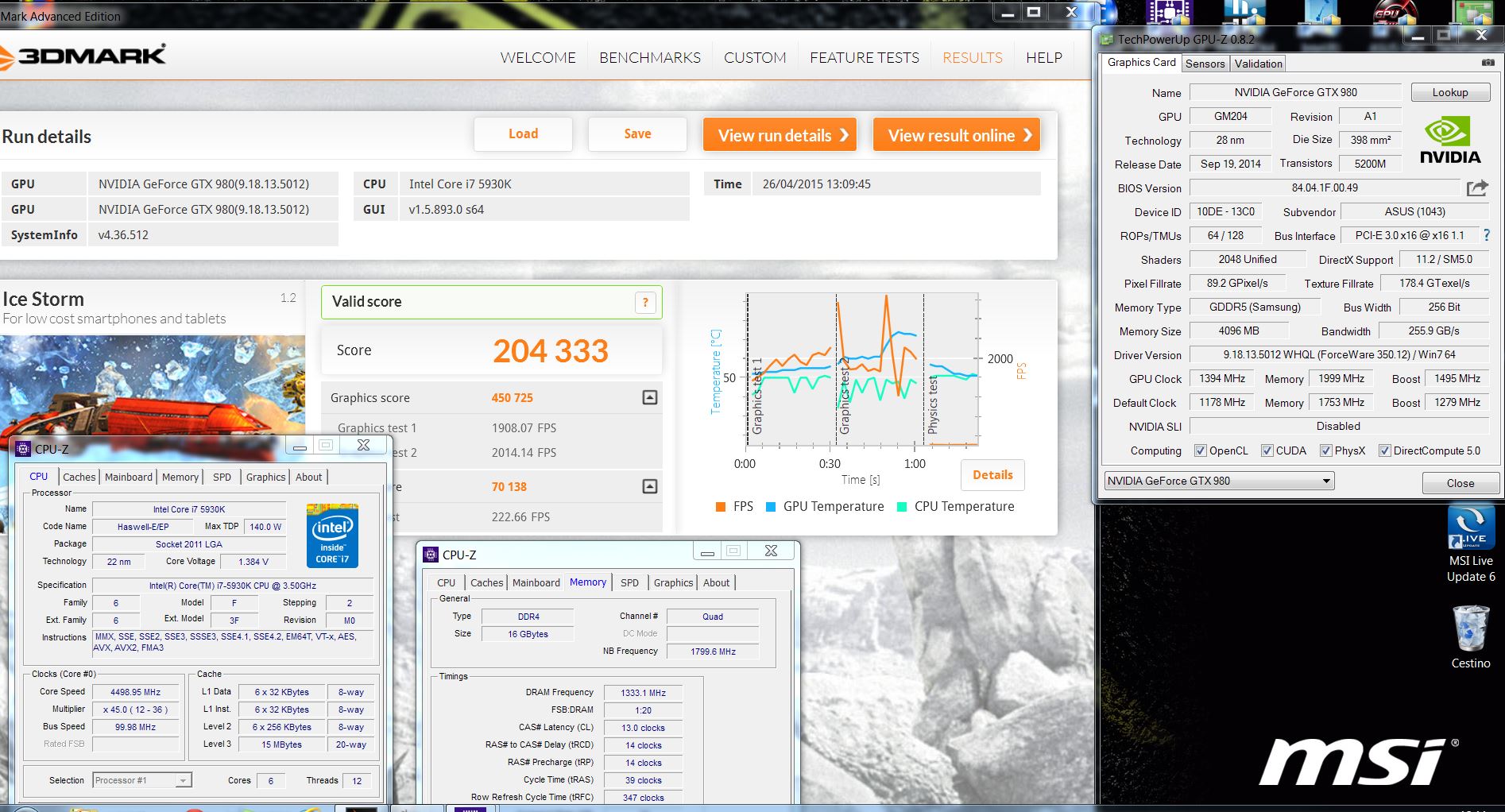
Task: Click the CPU-Z processor window title icon
Action: click(x=24, y=449)
